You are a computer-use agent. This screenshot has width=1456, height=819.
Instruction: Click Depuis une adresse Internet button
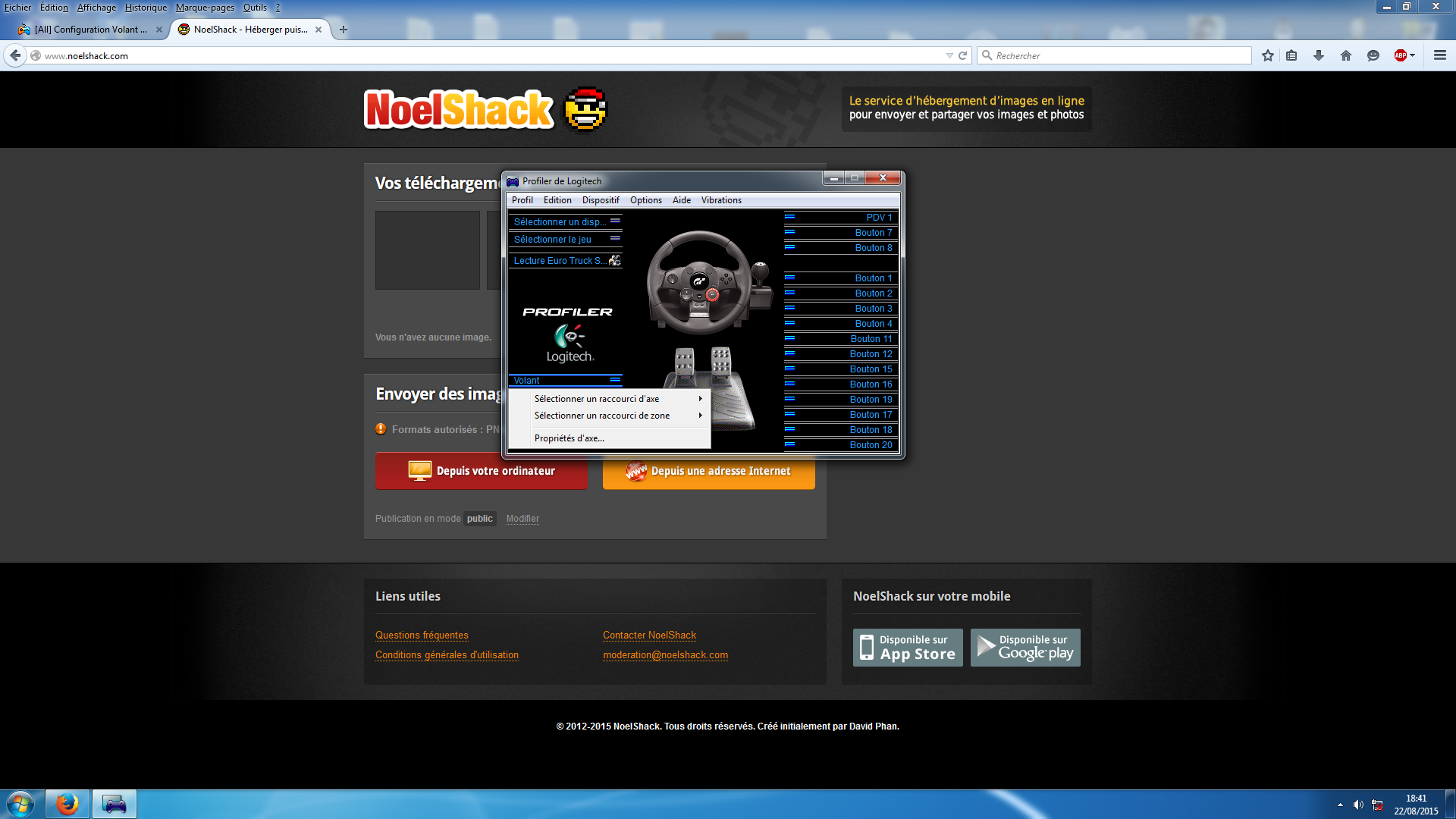(709, 471)
